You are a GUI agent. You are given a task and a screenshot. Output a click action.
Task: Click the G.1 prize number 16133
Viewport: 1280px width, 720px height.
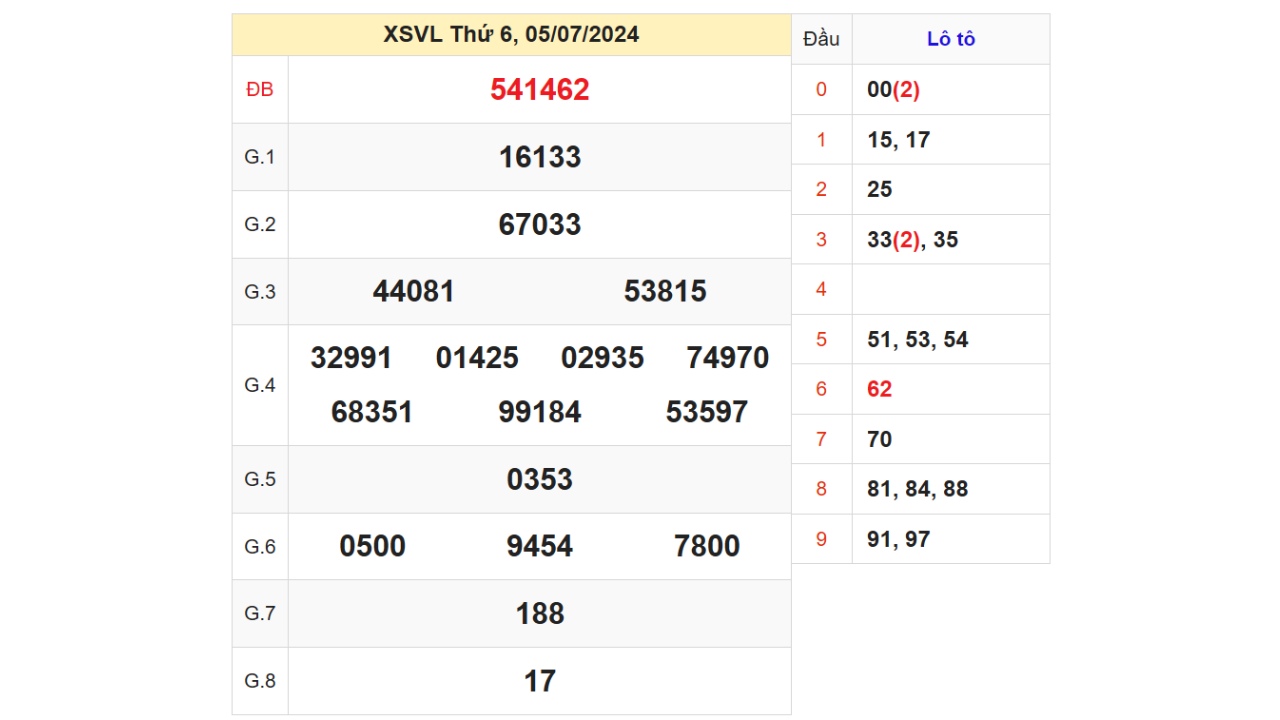tap(540, 157)
